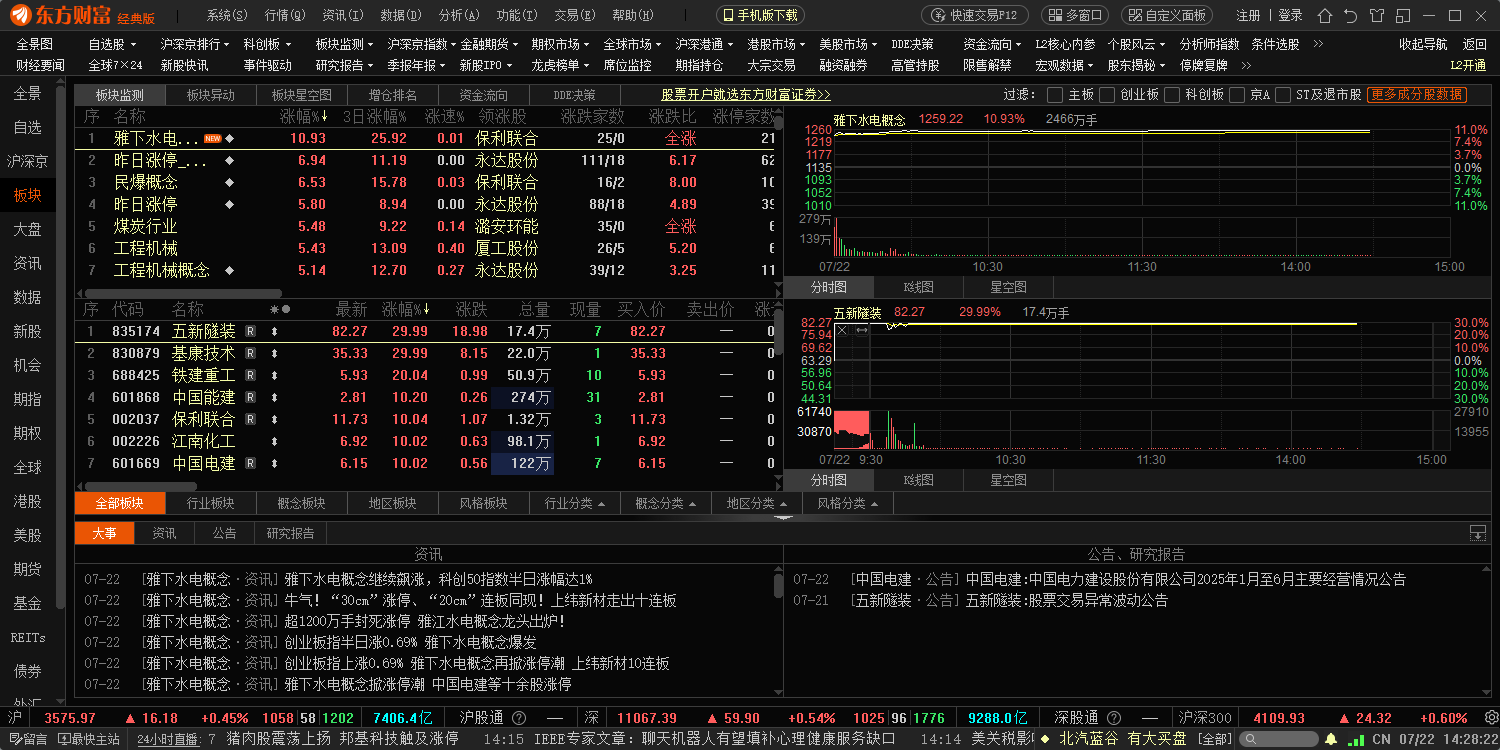This screenshot has width=1500, height=750.
Task: Expand the 概念分类 bottom dropdown tab
Action: [666, 503]
